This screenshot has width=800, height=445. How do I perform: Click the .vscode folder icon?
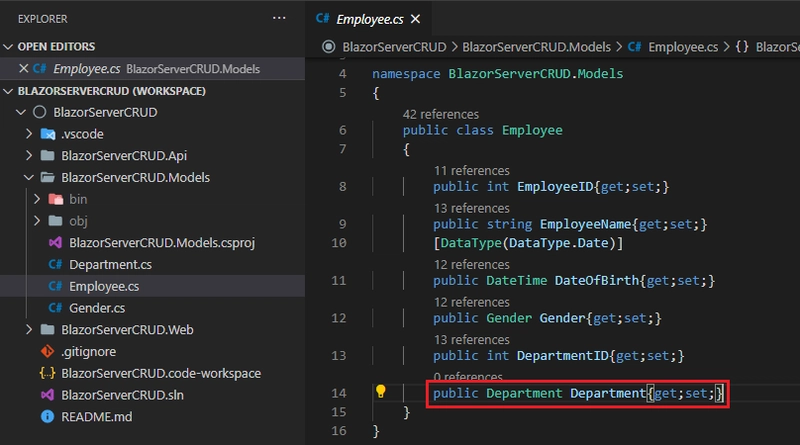pos(46,134)
